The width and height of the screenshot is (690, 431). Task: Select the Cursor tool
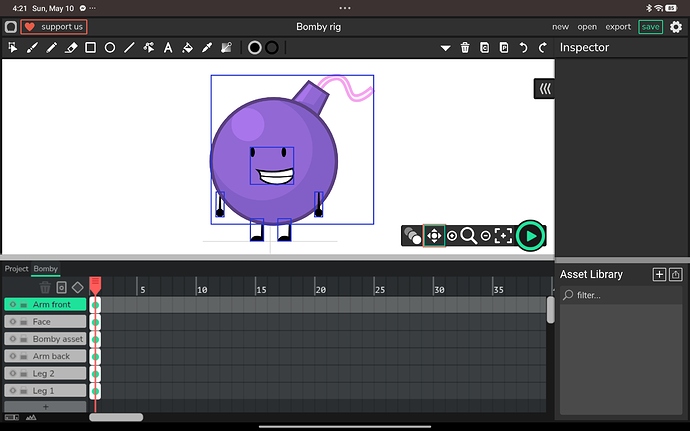point(13,48)
